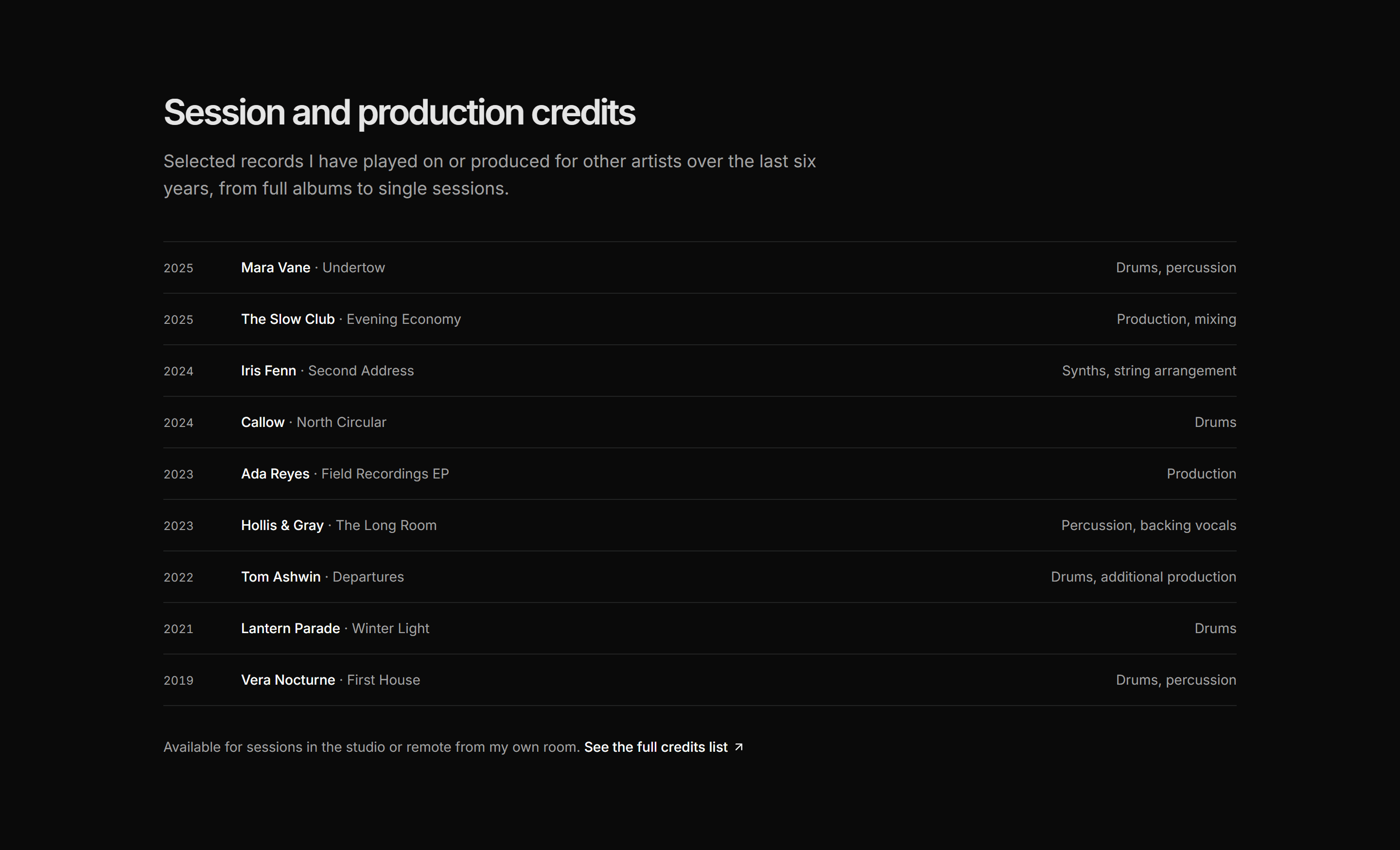1400x850 pixels.
Task: Click 'Drums' role in Lantern Parade row
Action: (1215, 628)
